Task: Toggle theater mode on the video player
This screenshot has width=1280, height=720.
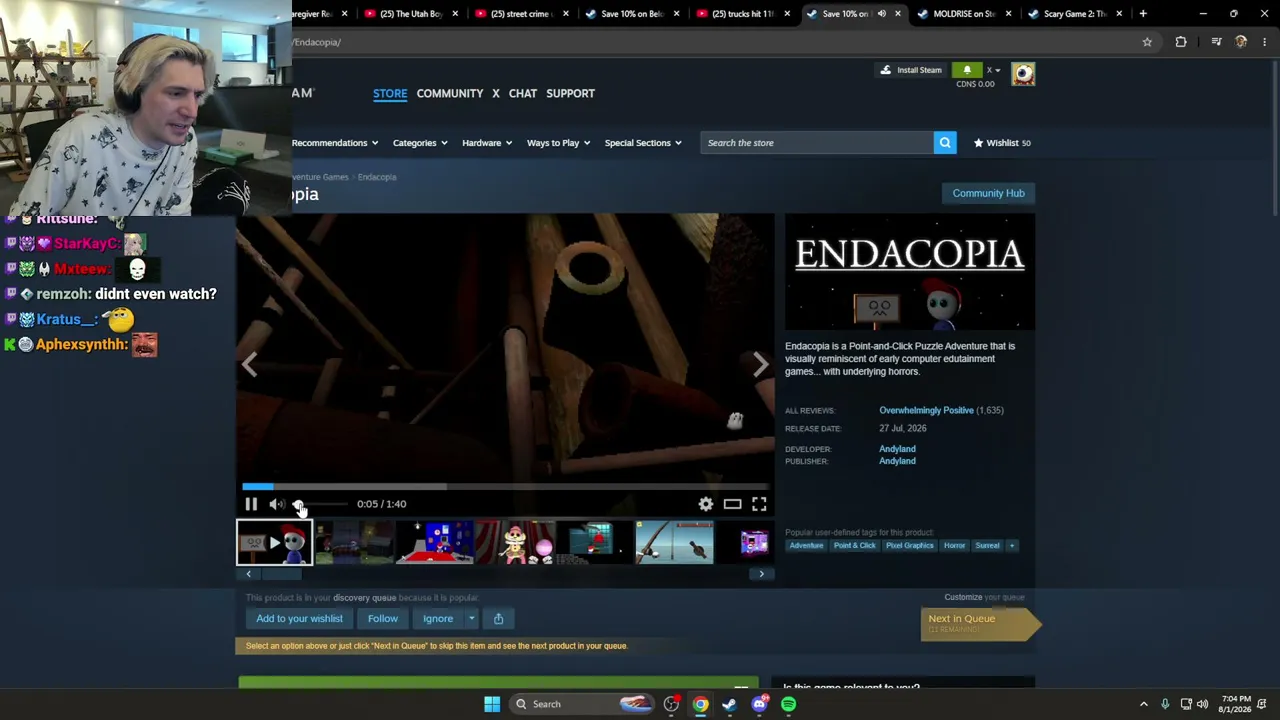Action: (x=732, y=504)
